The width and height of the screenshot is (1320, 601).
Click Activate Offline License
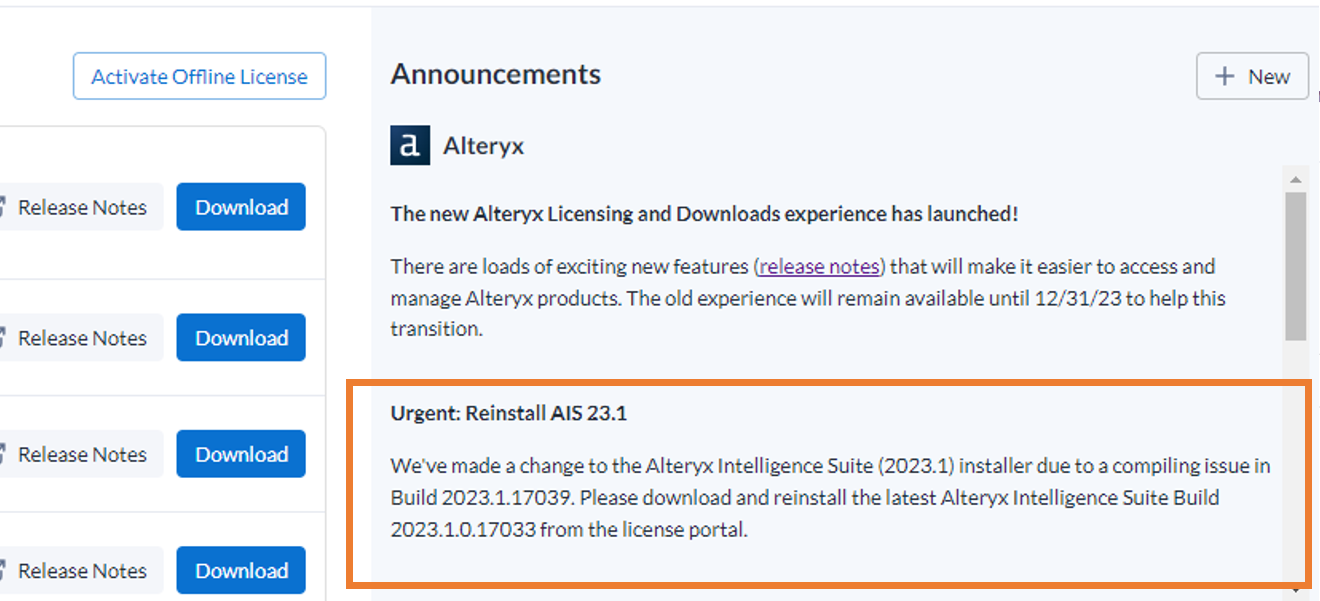[x=199, y=76]
